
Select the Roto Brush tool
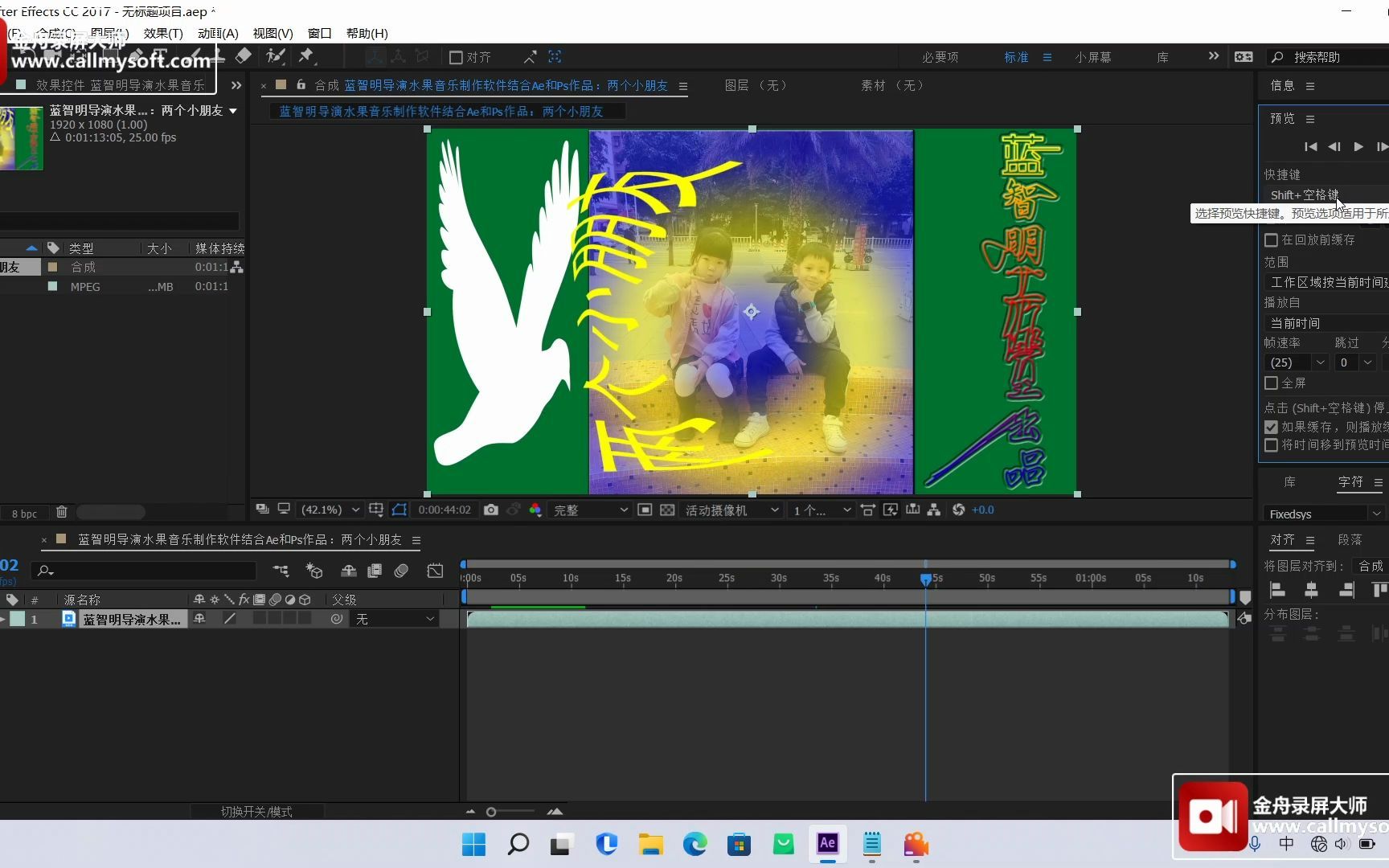pyautogui.click(x=276, y=55)
